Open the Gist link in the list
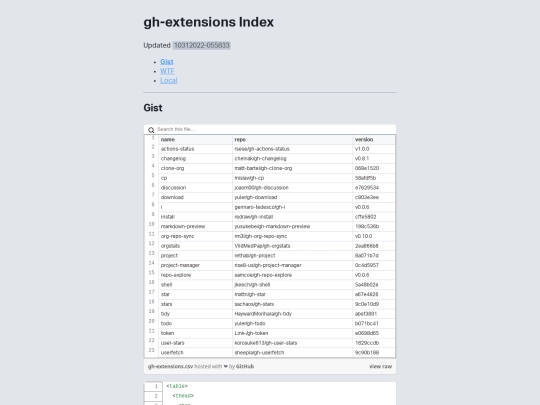 coord(167,62)
